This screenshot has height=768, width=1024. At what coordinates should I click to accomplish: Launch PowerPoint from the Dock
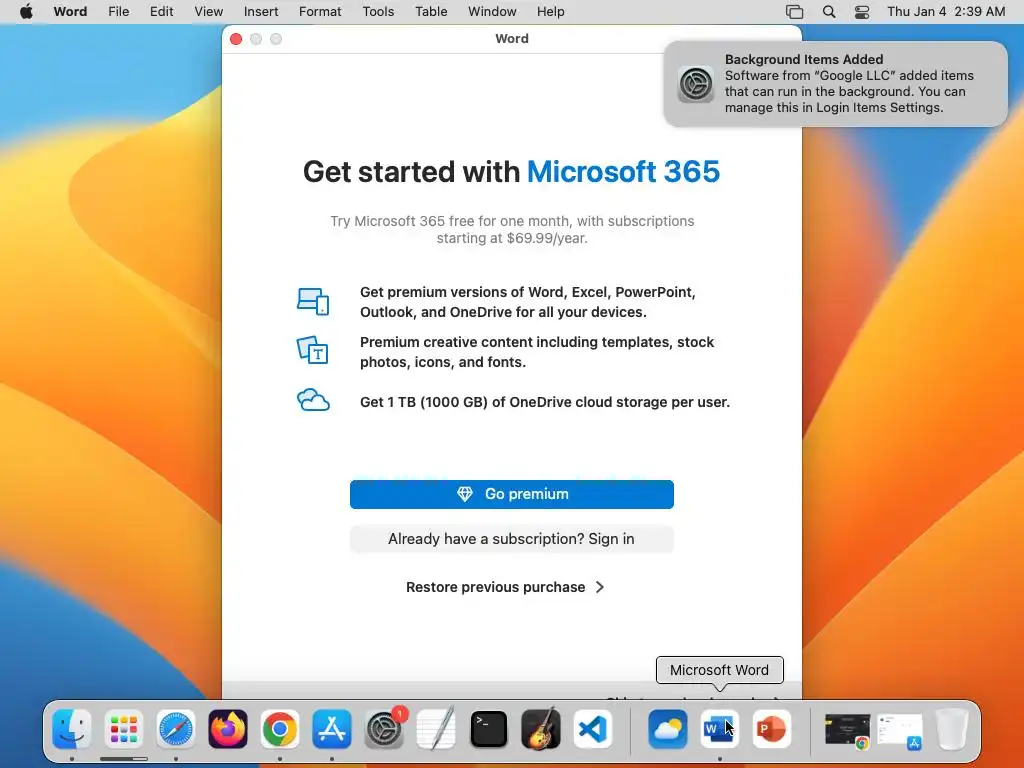772,729
